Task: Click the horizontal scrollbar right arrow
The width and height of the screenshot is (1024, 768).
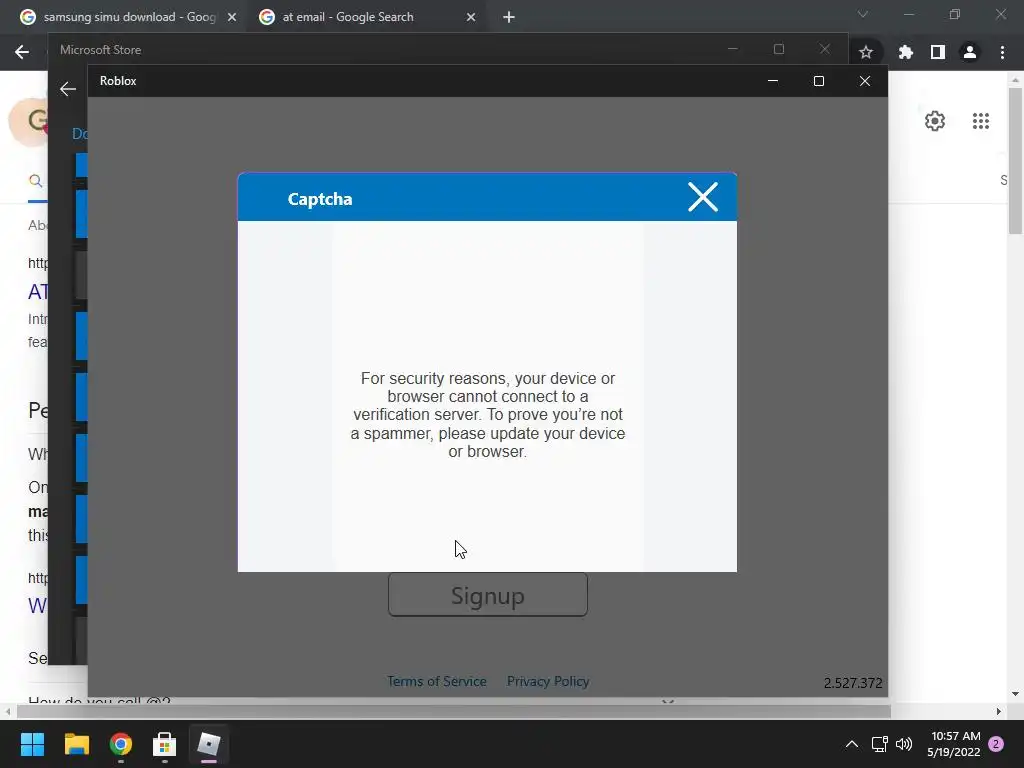Action: click(x=999, y=711)
